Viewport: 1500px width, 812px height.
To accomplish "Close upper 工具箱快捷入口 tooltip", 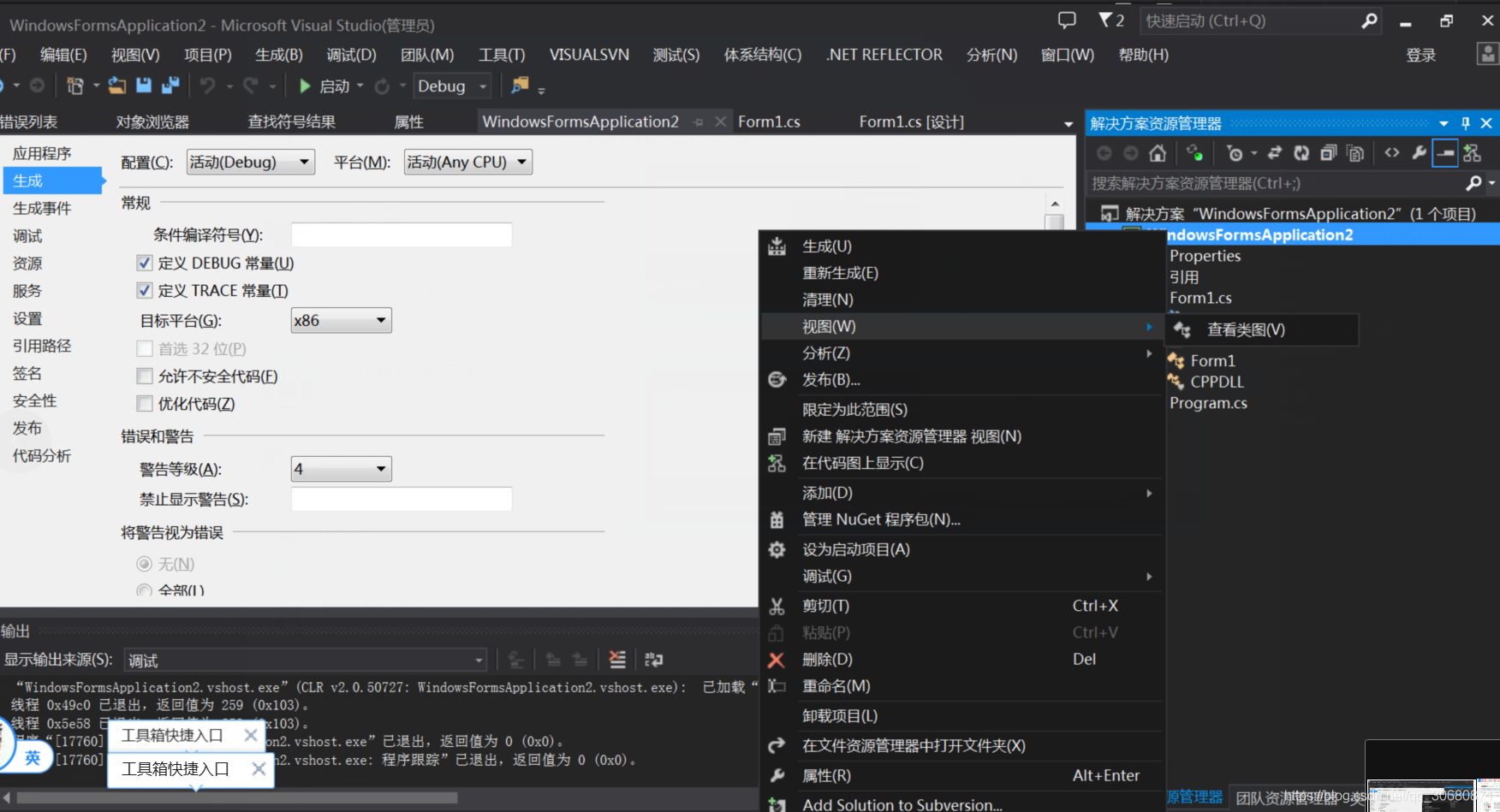I will pos(251,735).
